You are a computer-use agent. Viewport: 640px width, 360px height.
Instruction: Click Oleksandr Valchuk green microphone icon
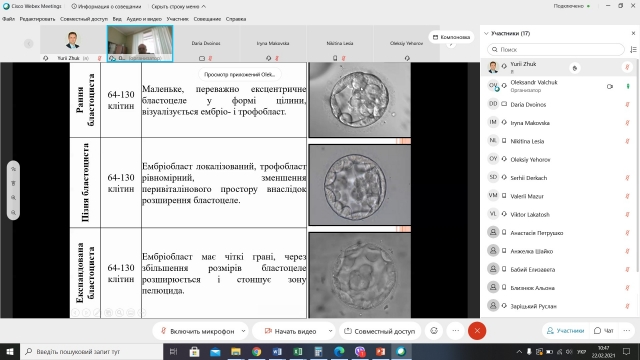point(628,87)
